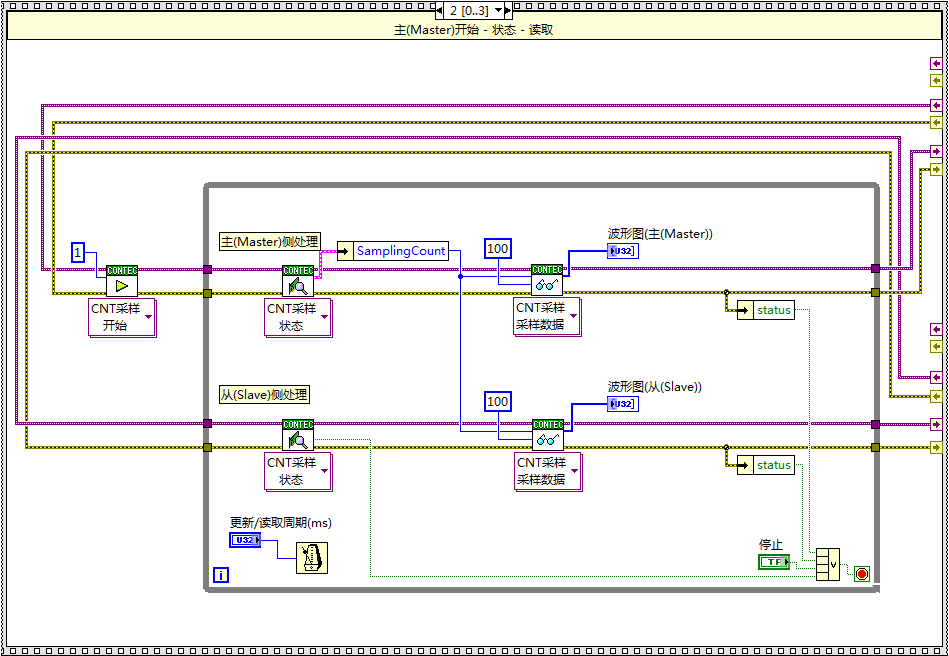Viewport: 949px width, 656px height.
Task: Open Master-side CNT采样 状态 ring dropdown
Action: point(324,318)
